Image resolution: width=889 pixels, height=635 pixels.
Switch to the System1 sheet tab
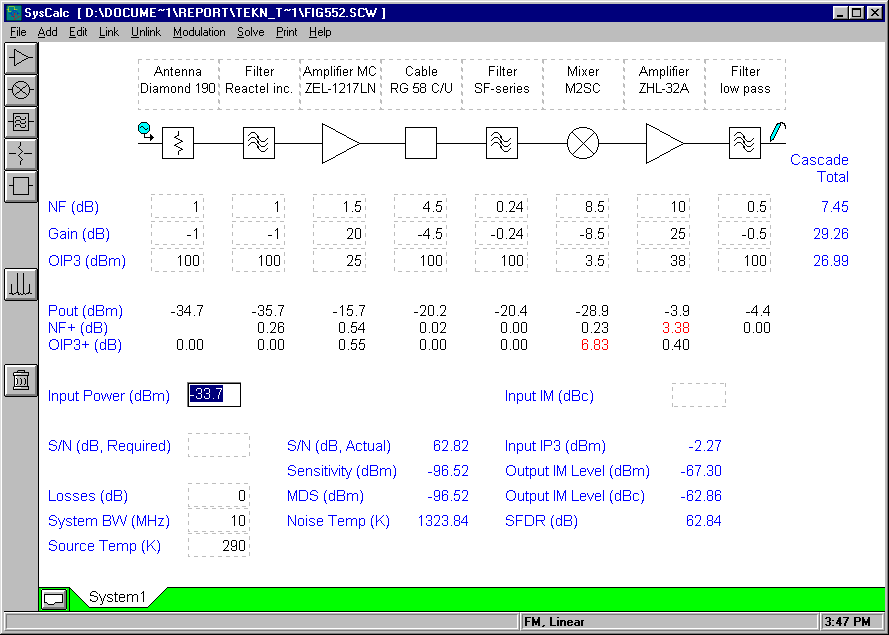(x=117, y=597)
